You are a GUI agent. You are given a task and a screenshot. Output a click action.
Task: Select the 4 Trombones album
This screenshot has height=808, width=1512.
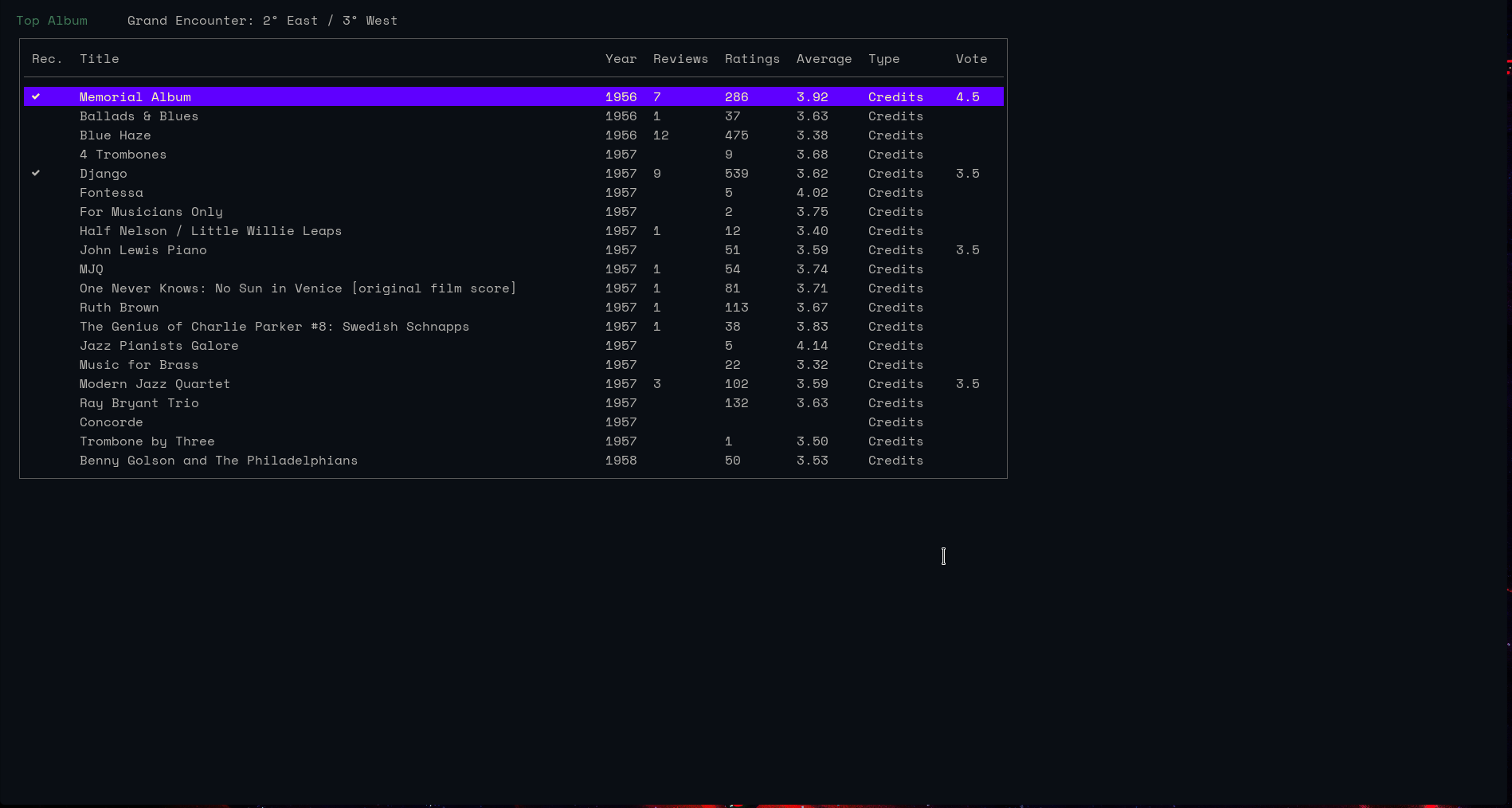(123, 155)
